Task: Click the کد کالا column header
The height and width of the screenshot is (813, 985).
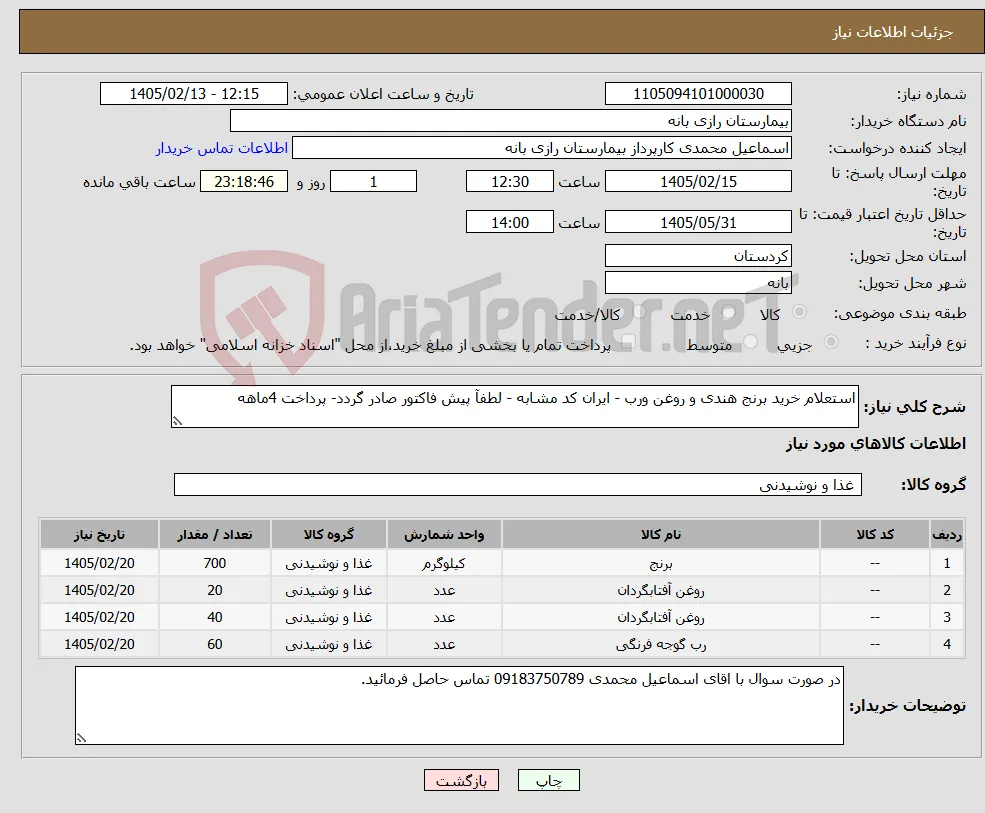Action: point(875,534)
